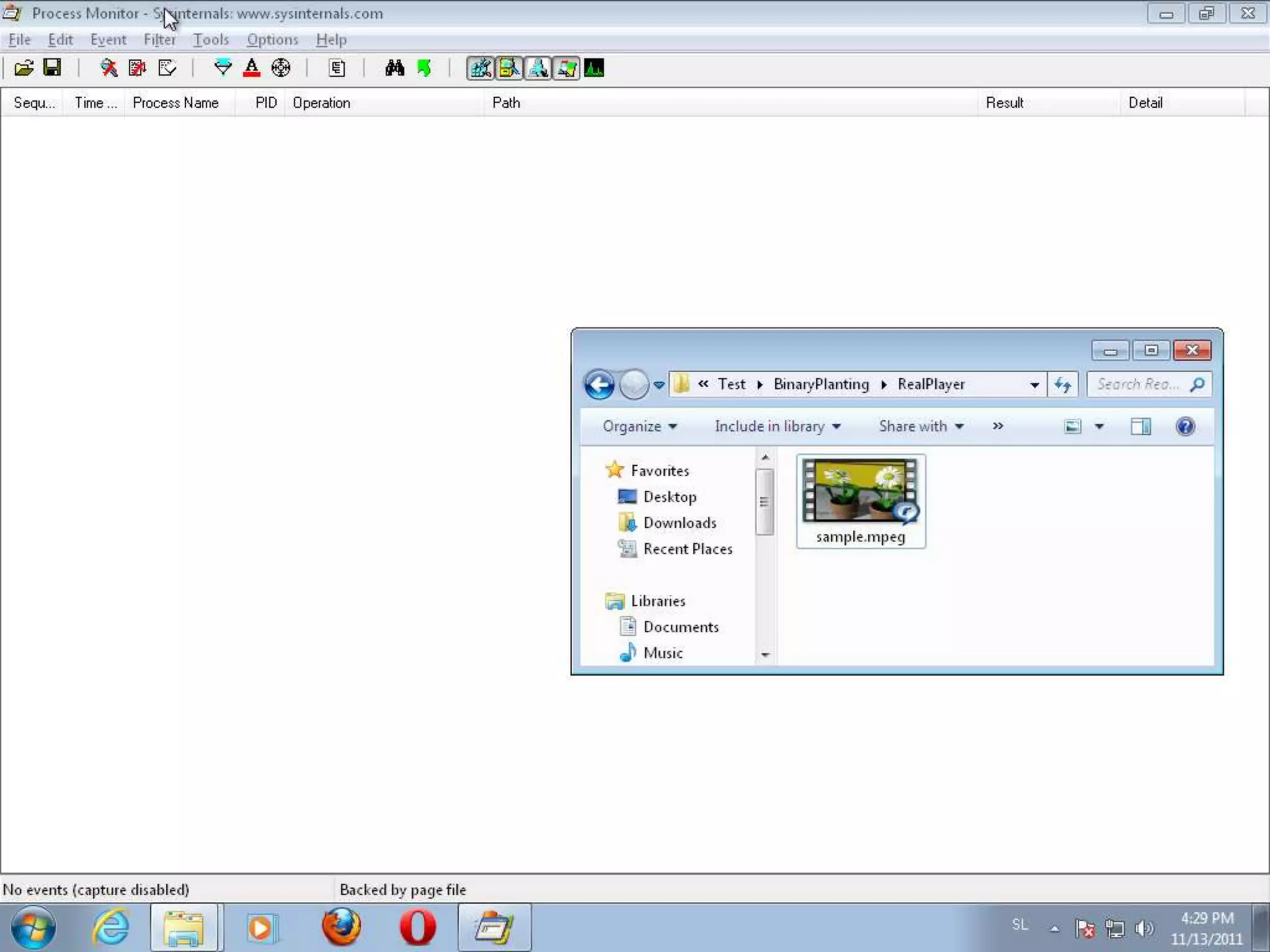Click the Capture magnifier toolbar icon

pos(109,68)
